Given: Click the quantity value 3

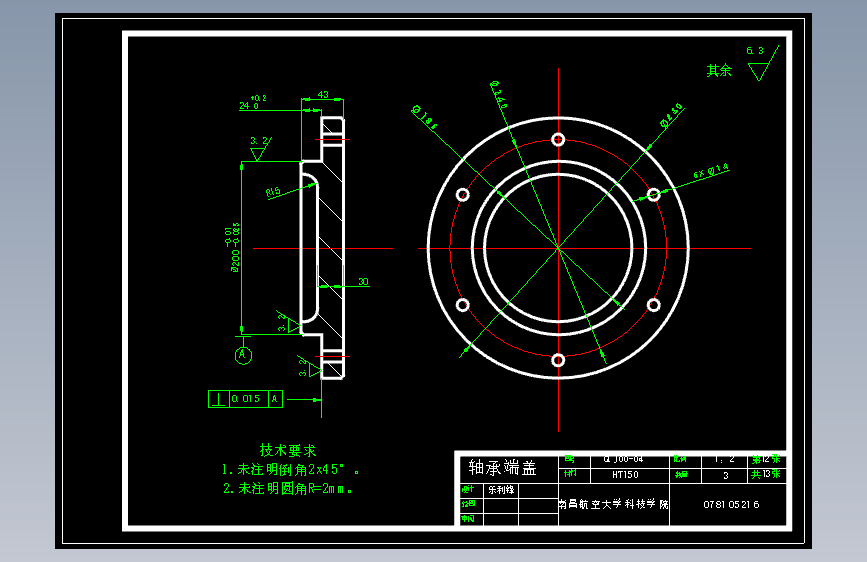Looking at the screenshot, I should pos(726,476).
